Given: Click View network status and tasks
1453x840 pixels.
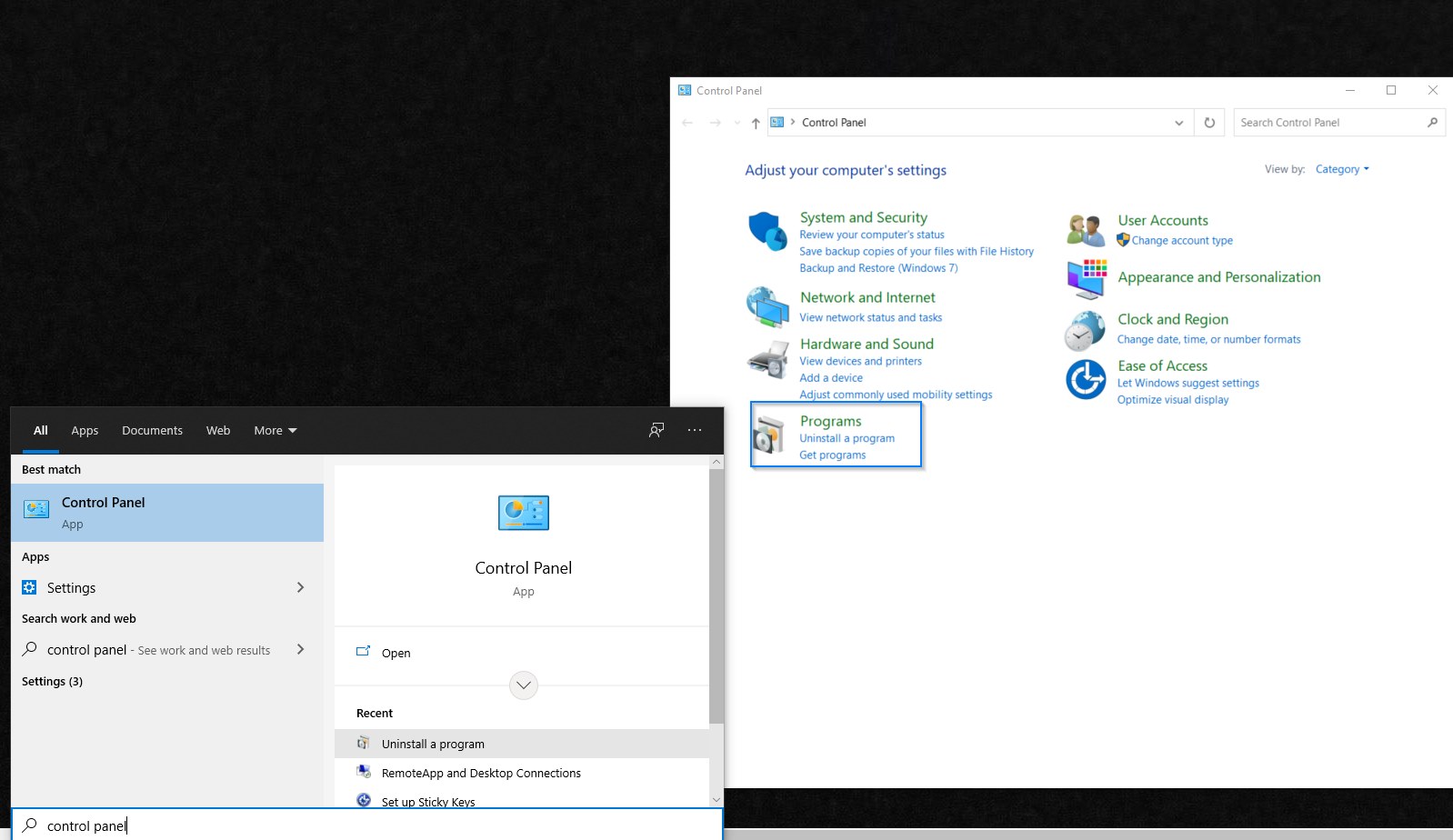Looking at the screenshot, I should 871,317.
